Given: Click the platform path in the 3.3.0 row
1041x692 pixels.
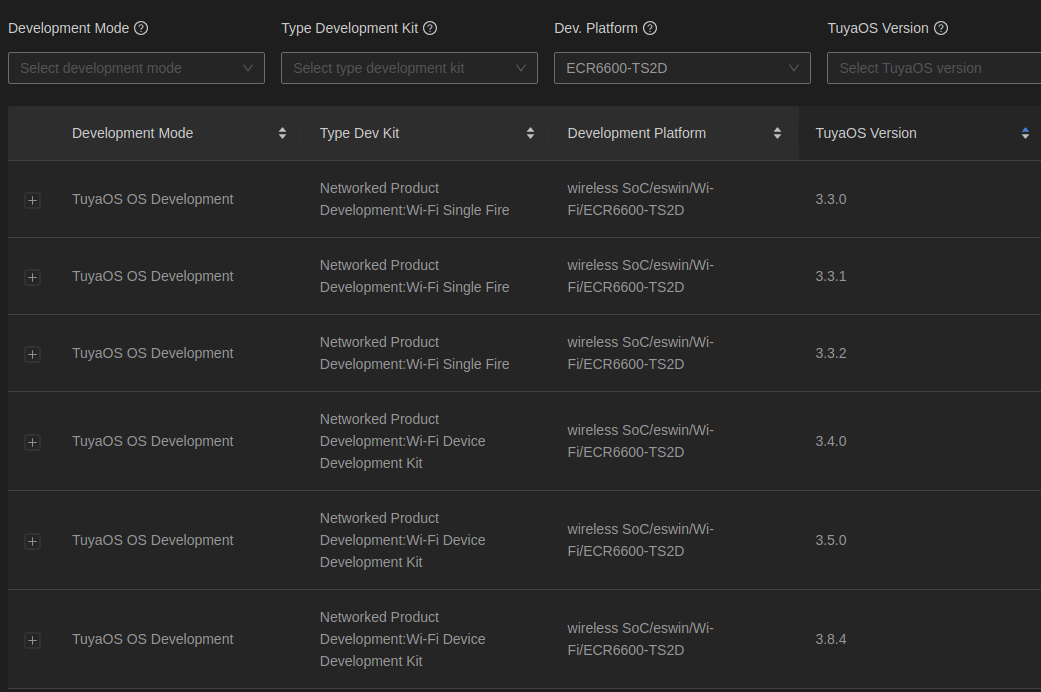Looking at the screenshot, I should tap(640, 199).
